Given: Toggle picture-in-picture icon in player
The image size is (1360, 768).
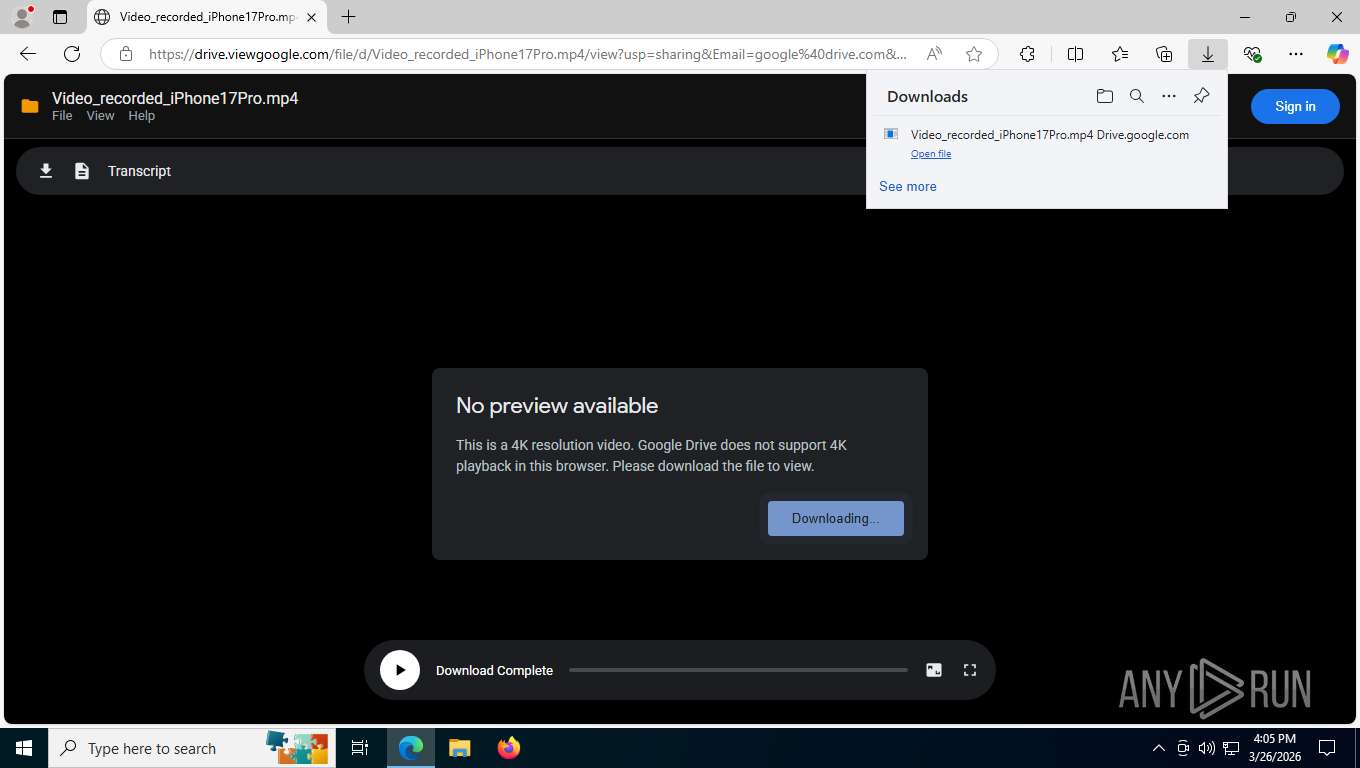Looking at the screenshot, I should point(934,670).
